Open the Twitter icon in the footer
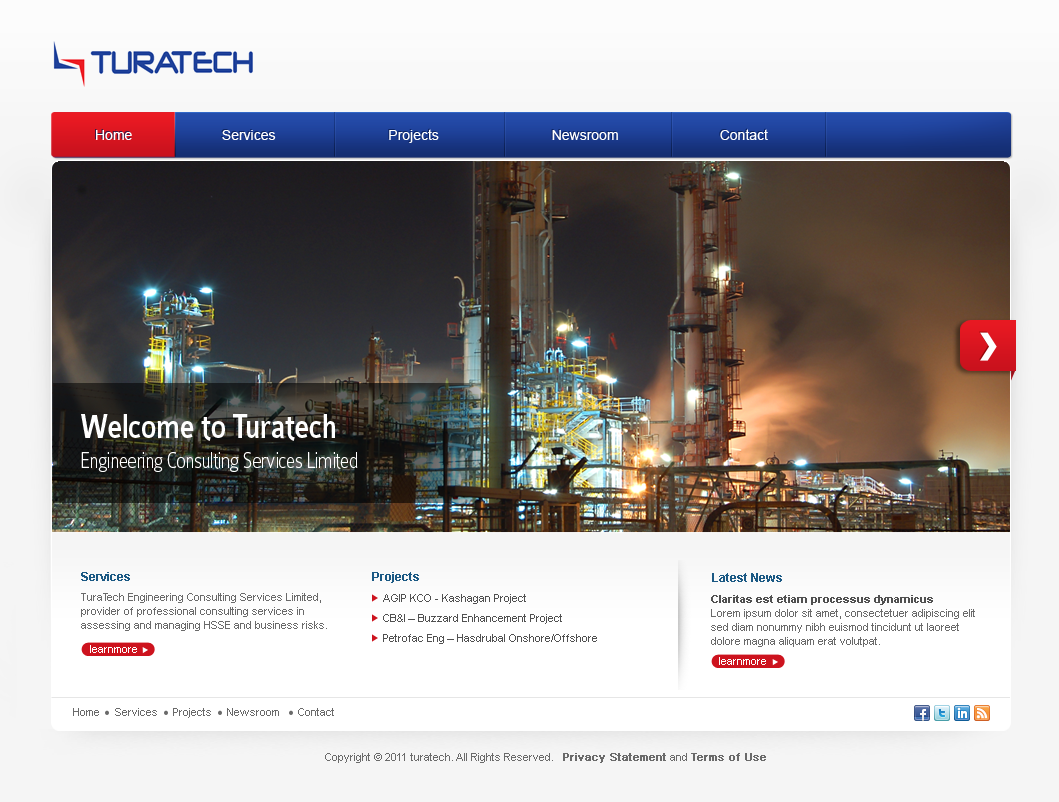Viewport: 1059px width, 802px height. [941, 713]
